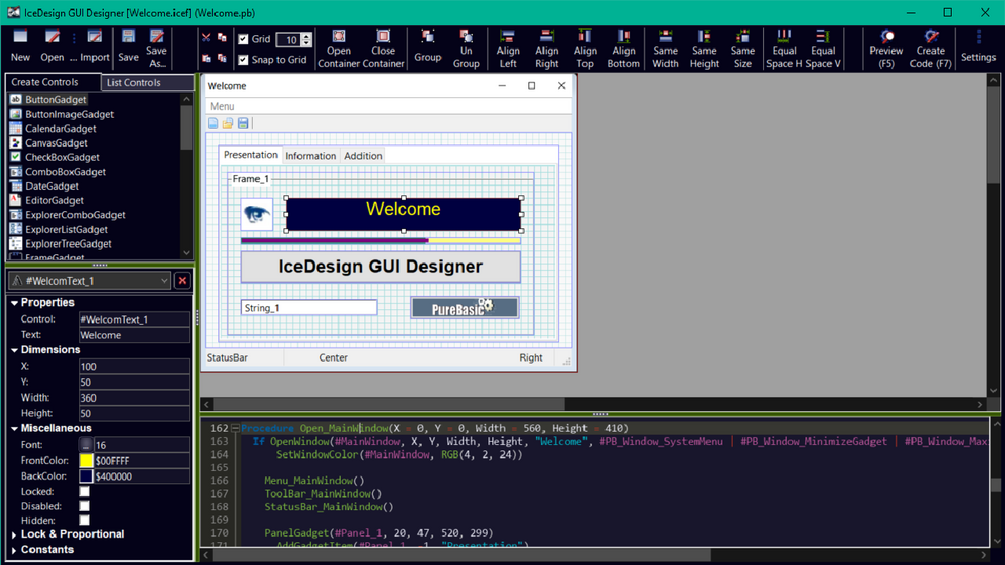Click the BackColor dark blue swatch

86,476
